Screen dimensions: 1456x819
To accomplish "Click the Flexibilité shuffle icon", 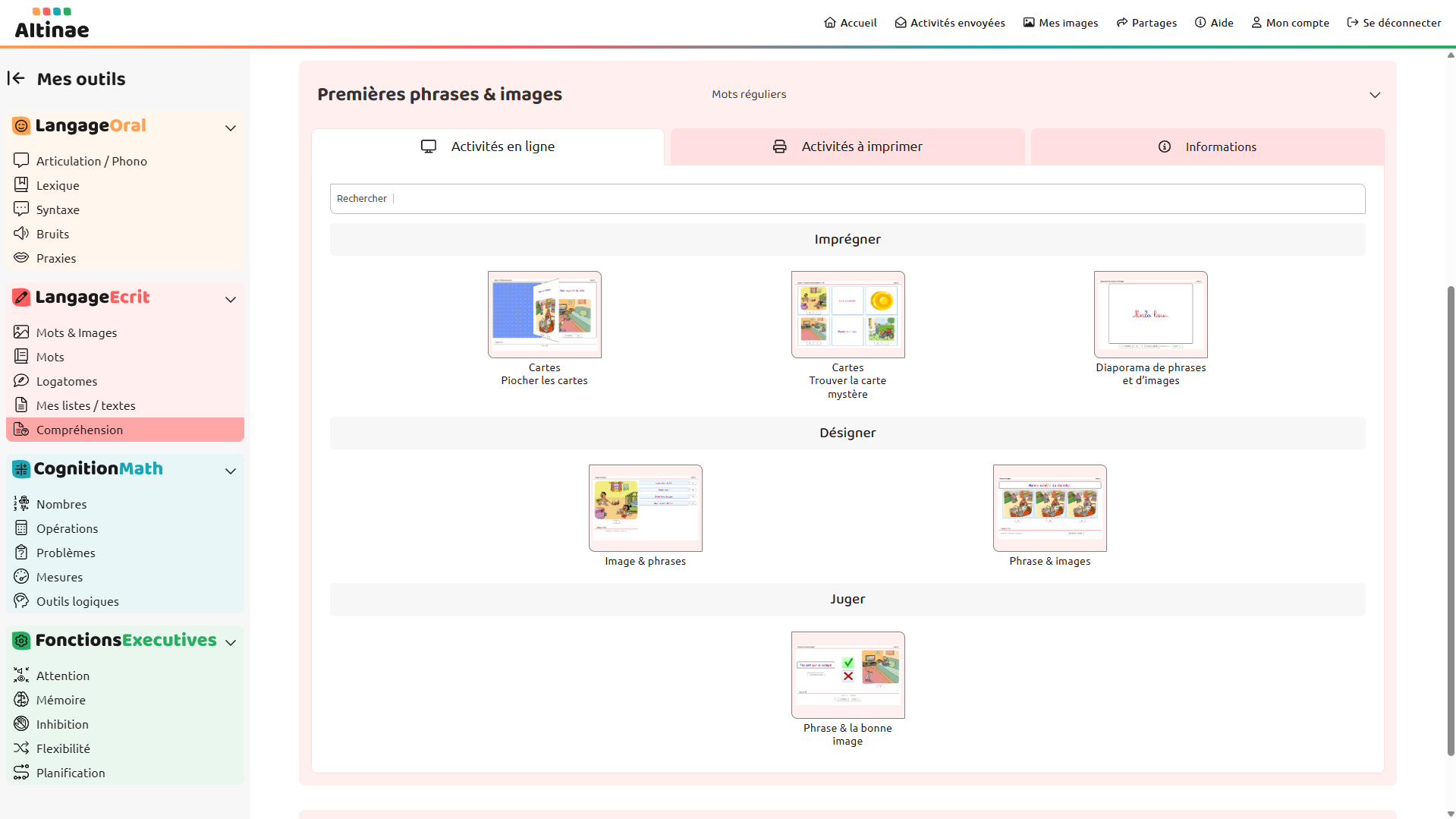I will pos(21,748).
